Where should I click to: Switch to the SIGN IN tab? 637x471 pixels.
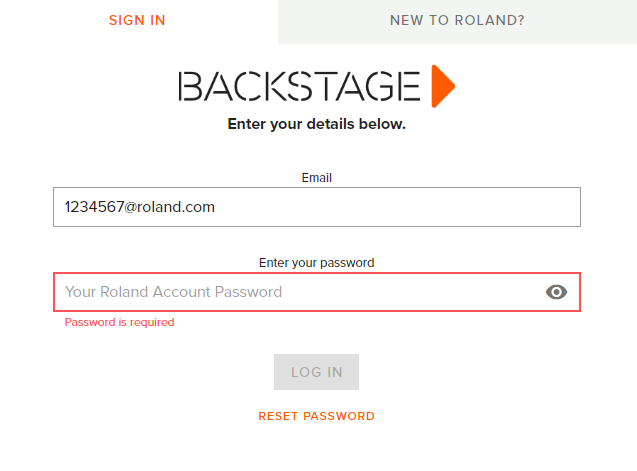[x=137, y=20]
